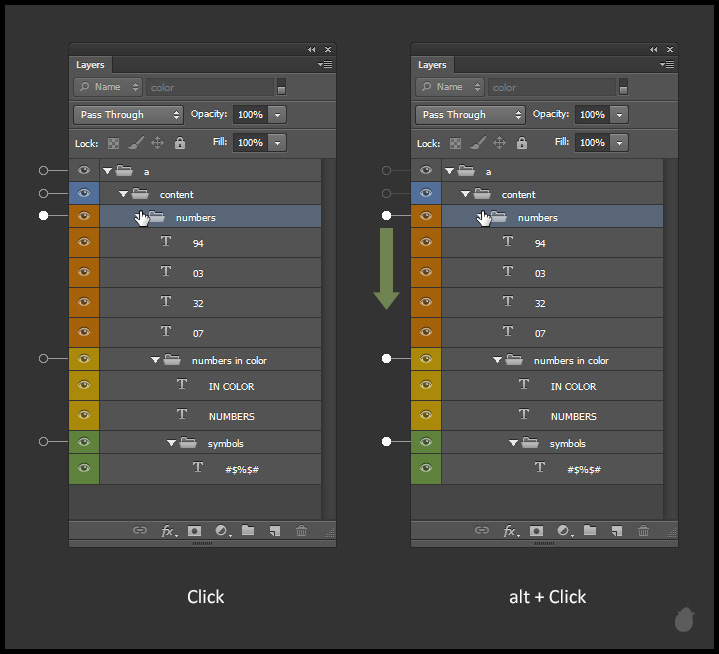Open the Opacity dropdown arrow in left panel
Image resolution: width=719 pixels, height=654 pixels.
tap(278, 115)
